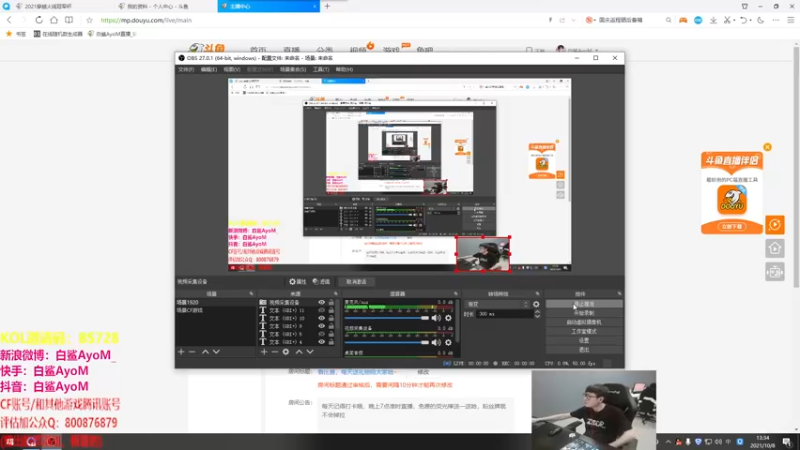
Task: Expand the address bar history dropdown arrow
Action: pos(573,20)
